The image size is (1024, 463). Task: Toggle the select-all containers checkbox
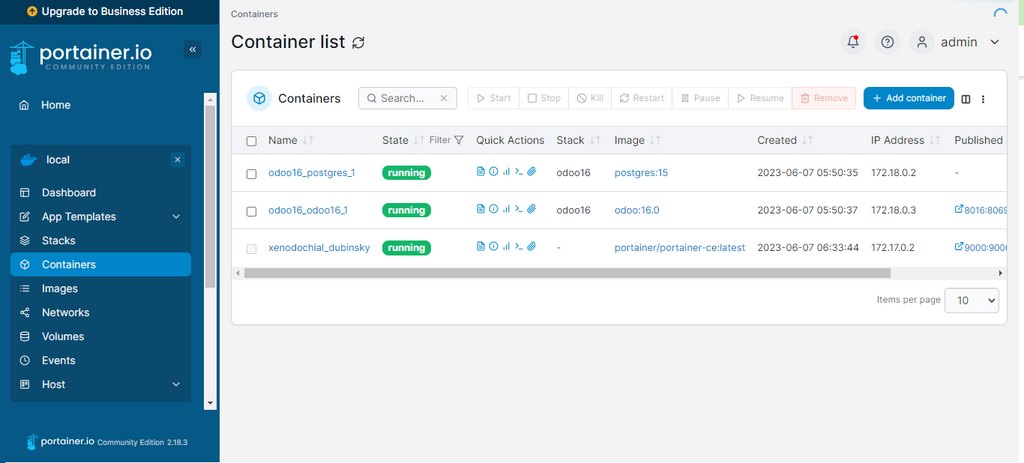pyautogui.click(x=252, y=141)
